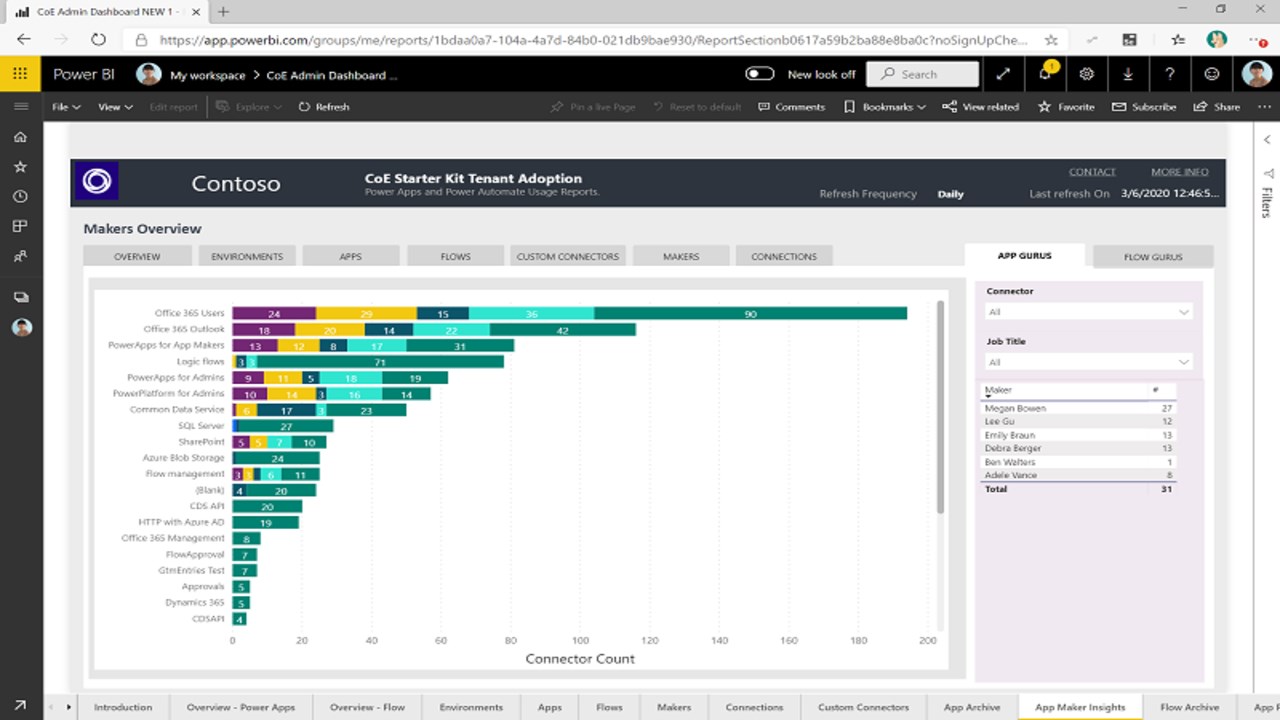Image resolution: width=1280 pixels, height=720 pixels.
Task: Open the user profile avatar in header
Action: pos(1257,74)
